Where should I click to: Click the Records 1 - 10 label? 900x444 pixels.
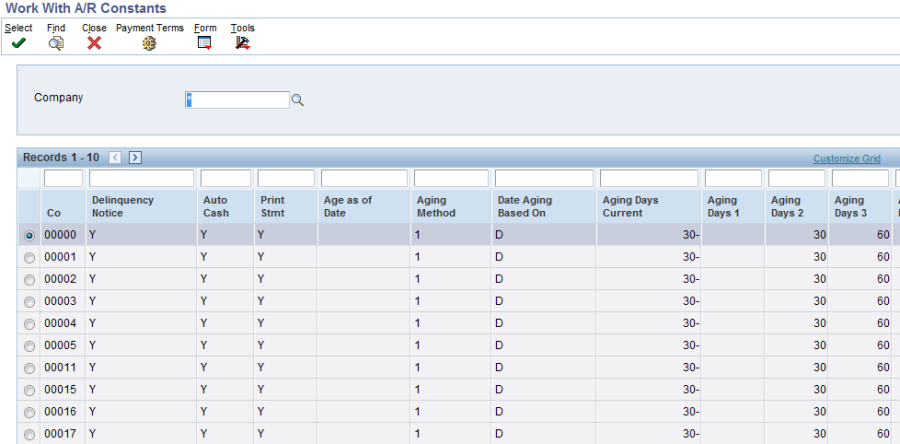tap(61, 157)
